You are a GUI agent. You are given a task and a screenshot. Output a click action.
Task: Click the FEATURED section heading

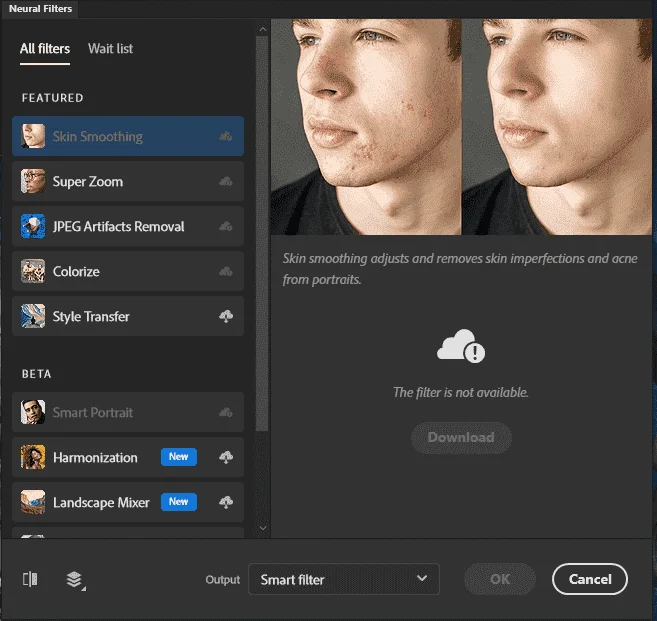pyautogui.click(x=52, y=98)
